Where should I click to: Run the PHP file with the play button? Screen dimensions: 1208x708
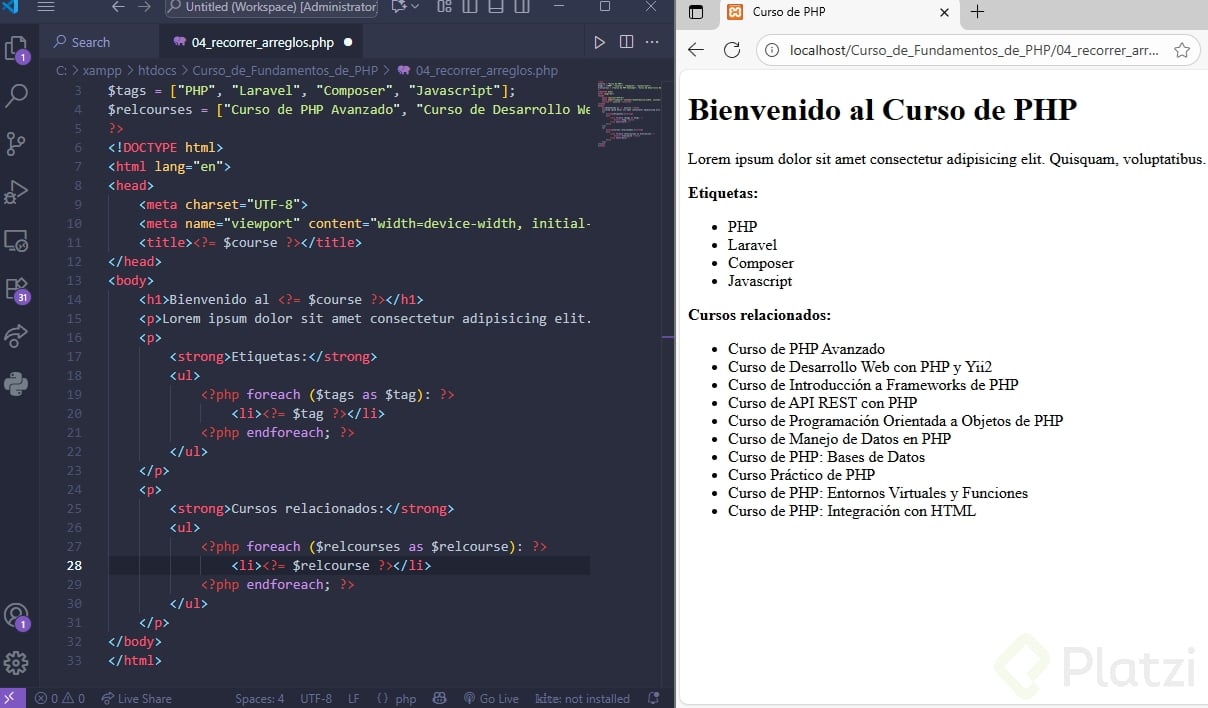point(599,42)
